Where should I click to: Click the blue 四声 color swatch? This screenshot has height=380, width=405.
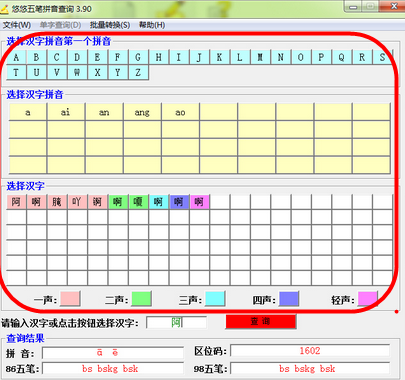(x=289, y=299)
